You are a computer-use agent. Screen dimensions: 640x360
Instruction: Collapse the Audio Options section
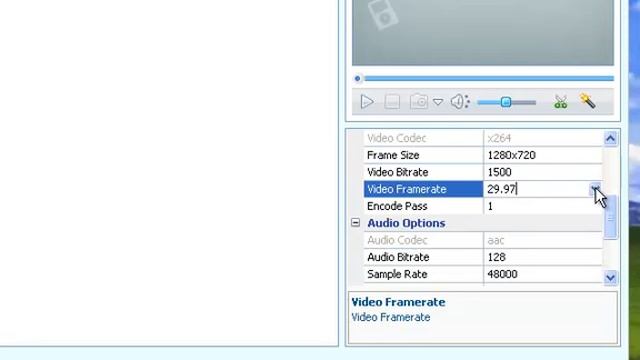pyautogui.click(x=356, y=223)
